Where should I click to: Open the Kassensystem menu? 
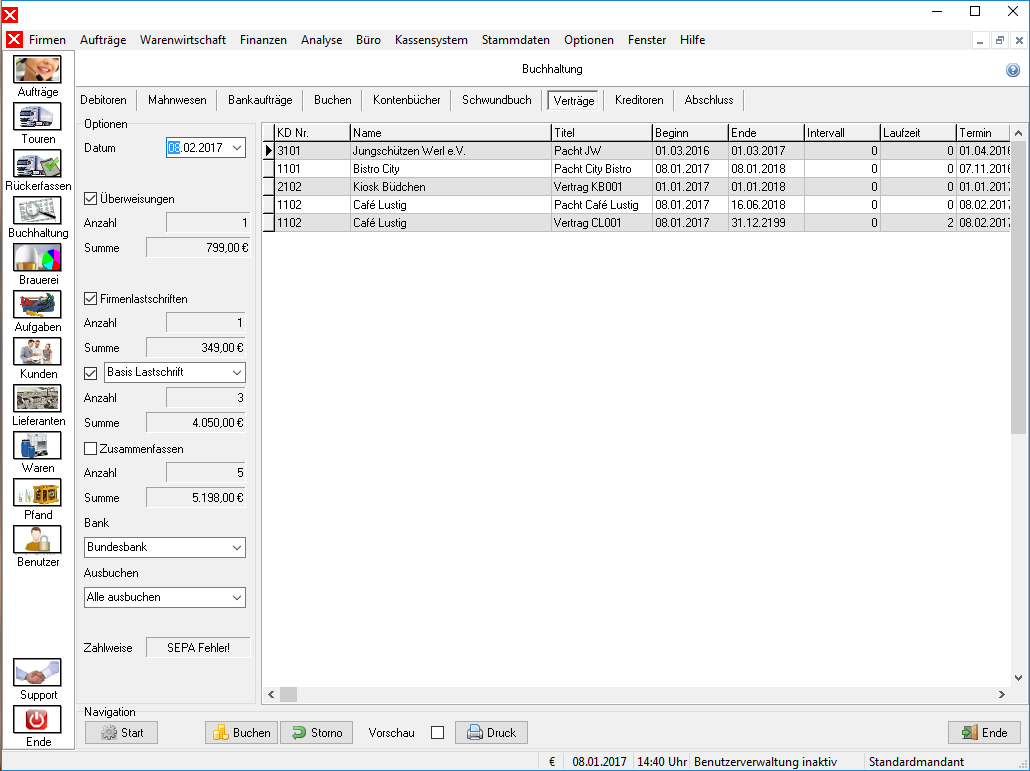432,40
